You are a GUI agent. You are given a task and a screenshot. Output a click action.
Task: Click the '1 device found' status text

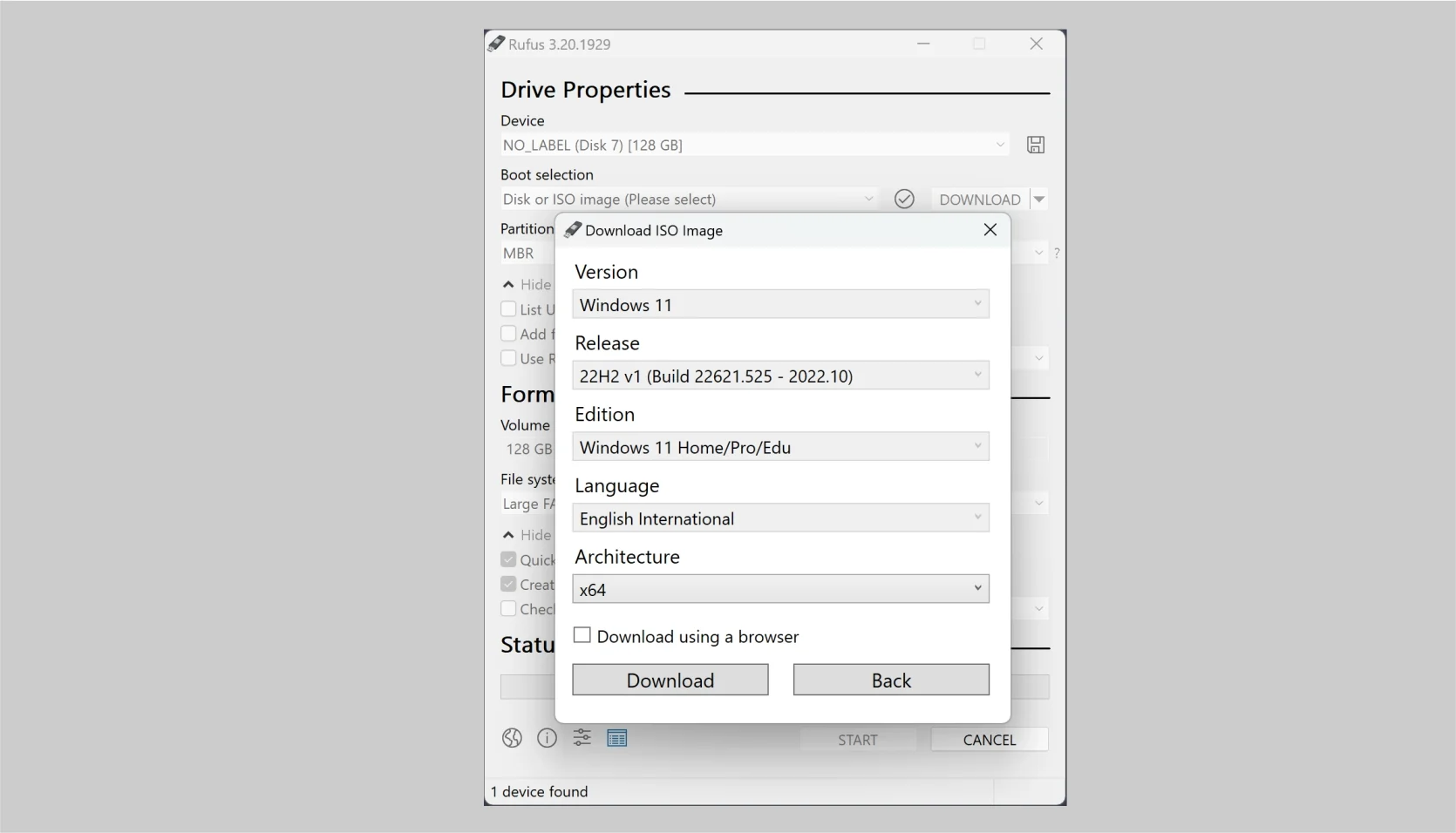540,791
